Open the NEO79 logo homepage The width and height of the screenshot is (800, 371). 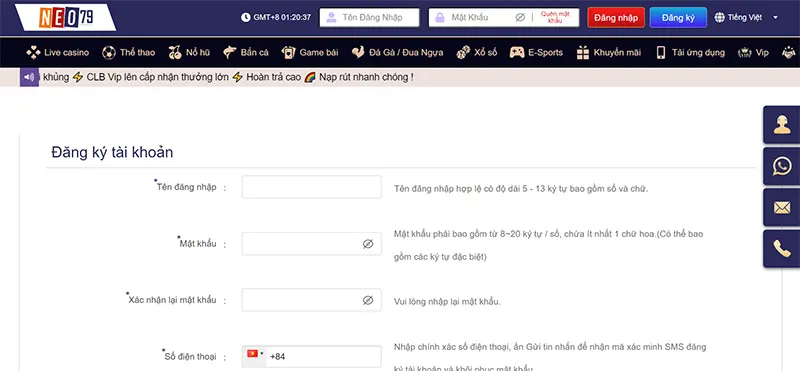coord(65,17)
